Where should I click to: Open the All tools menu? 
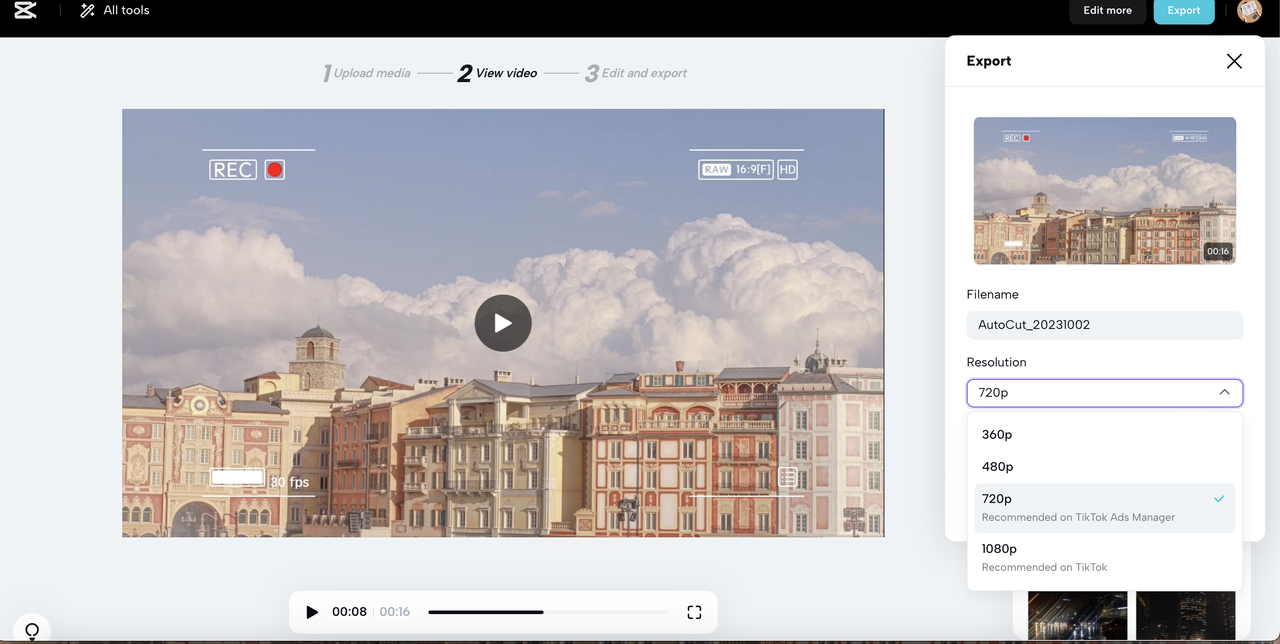pos(115,10)
